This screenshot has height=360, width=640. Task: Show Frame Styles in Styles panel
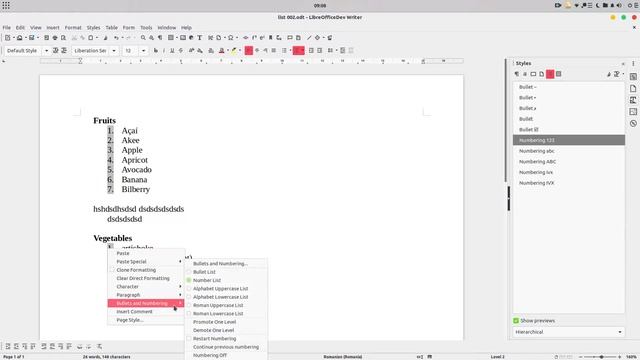point(533,74)
